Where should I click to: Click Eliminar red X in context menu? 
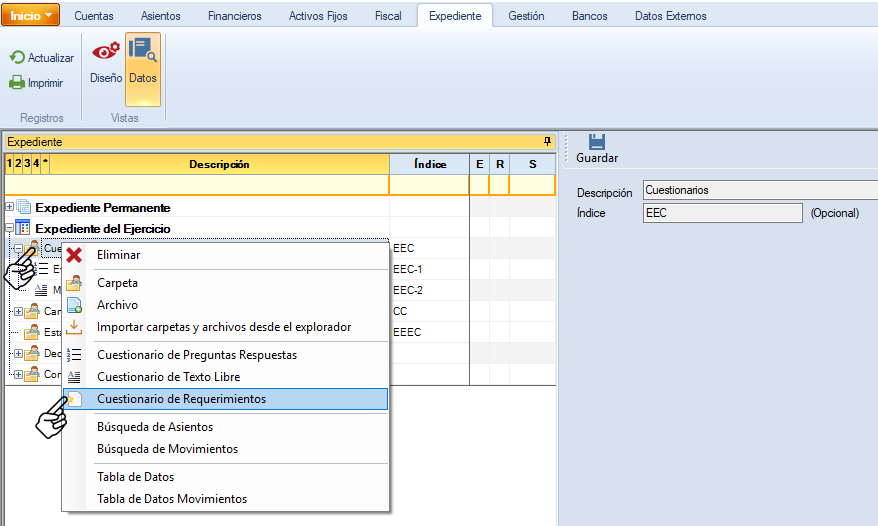(x=74, y=255)
